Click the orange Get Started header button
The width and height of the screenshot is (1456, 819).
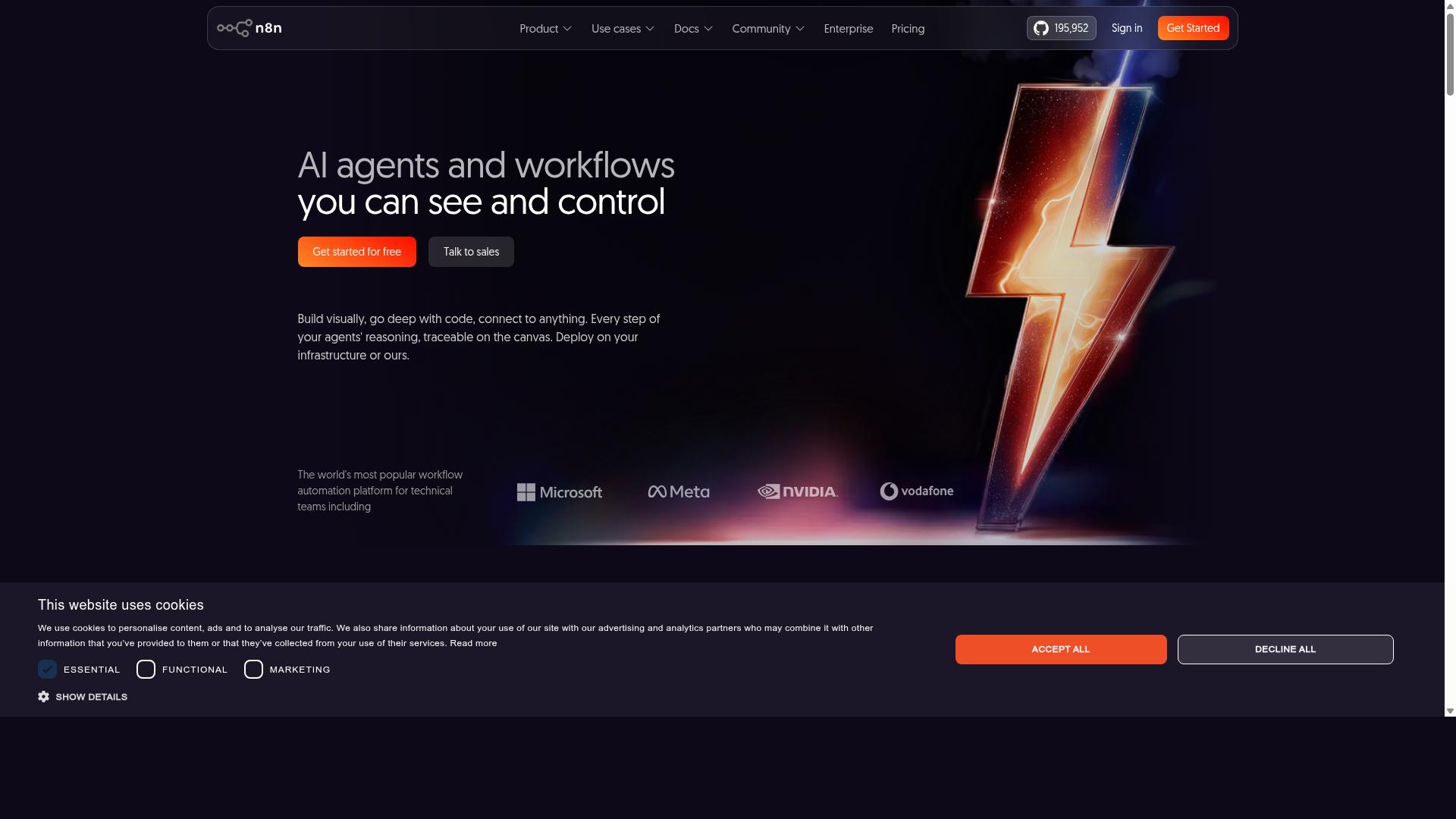coord(1193,28)
